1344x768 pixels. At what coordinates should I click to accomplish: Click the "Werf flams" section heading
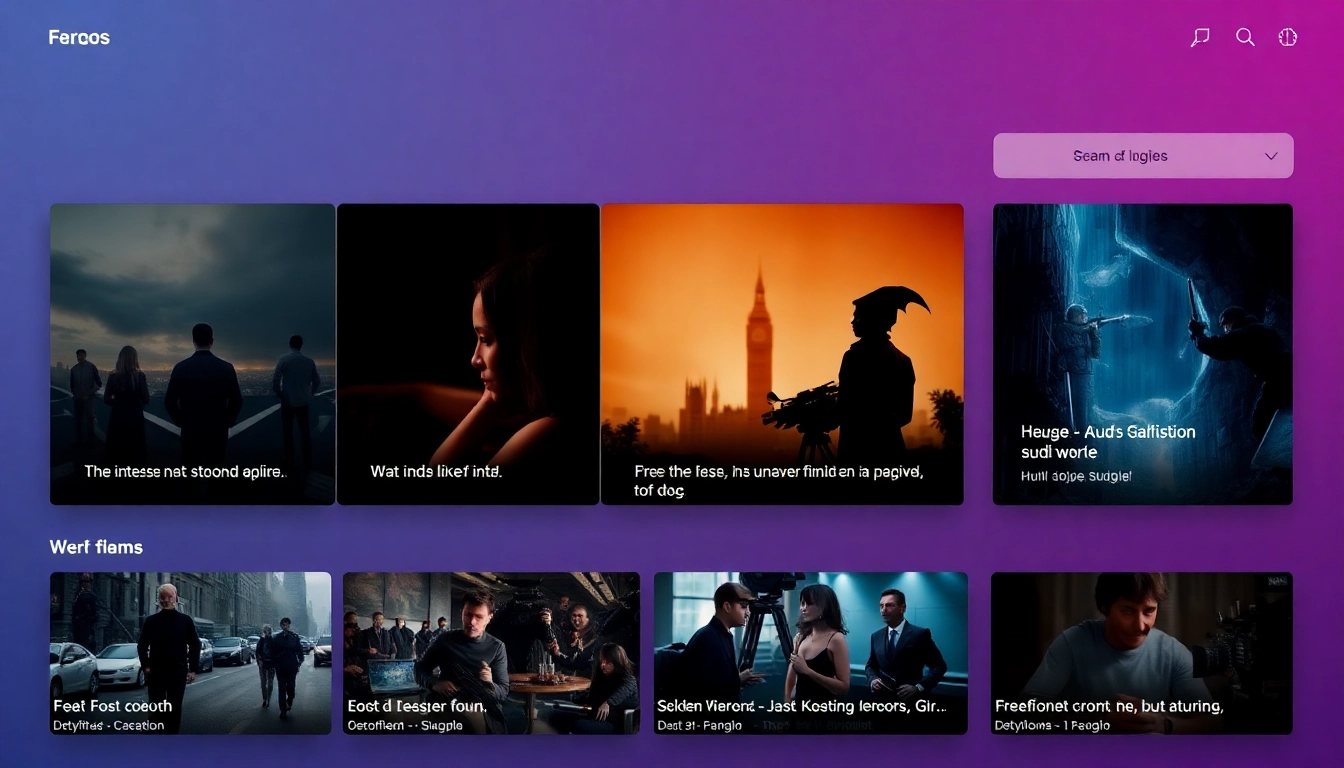click(96, 547)
